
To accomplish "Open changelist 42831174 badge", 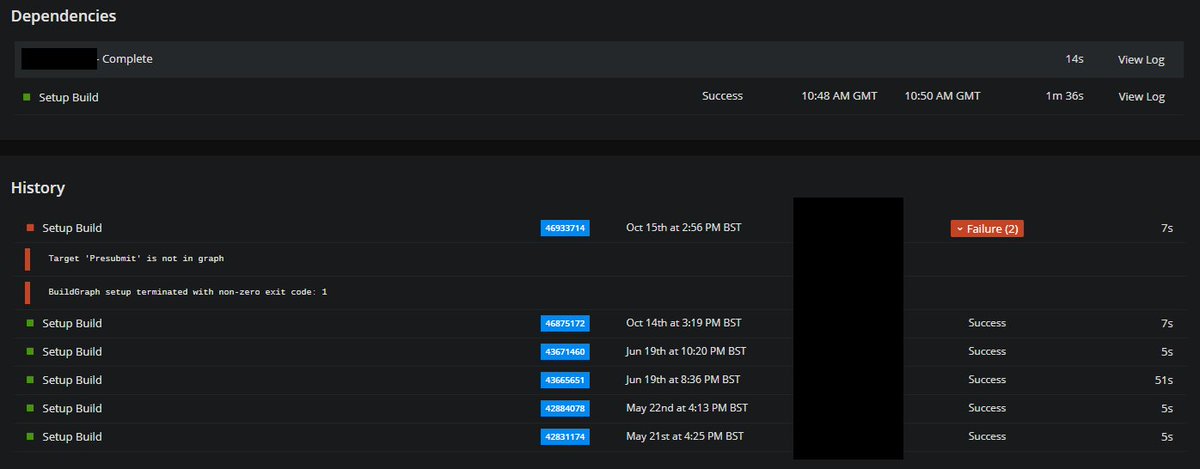I will (565, 437).
